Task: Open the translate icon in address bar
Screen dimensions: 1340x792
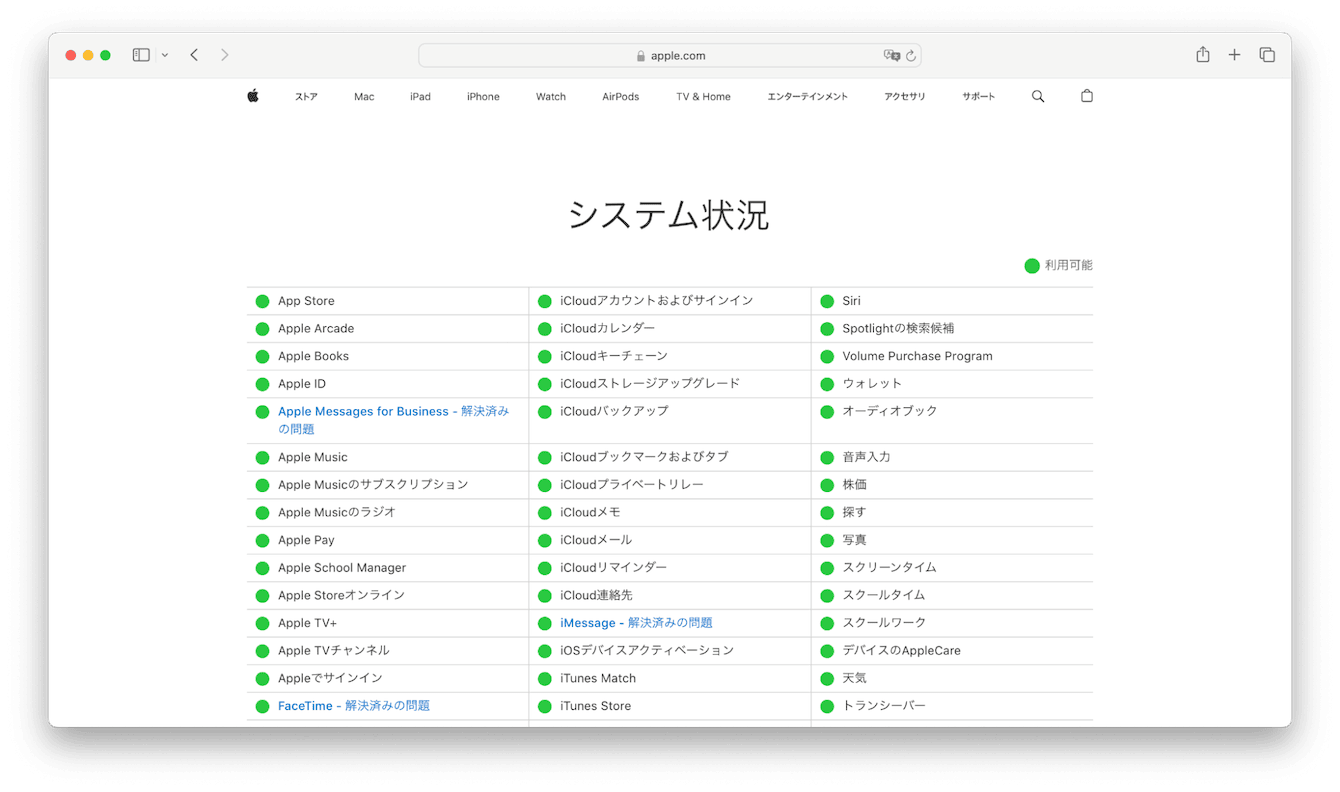Action: [892, 56]
